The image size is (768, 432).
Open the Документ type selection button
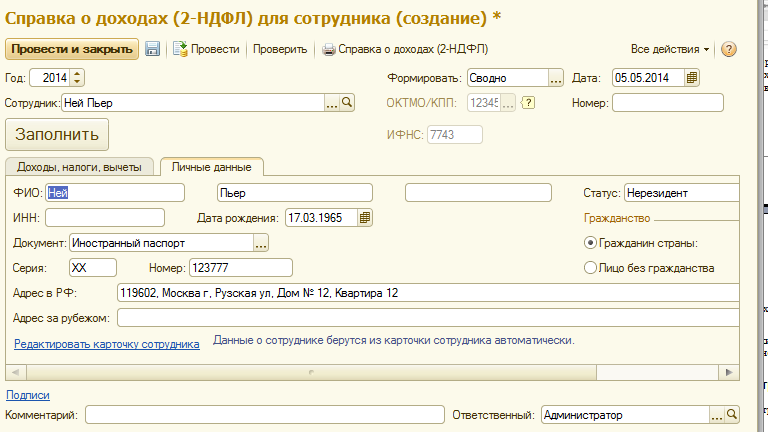[x=261, y=242]
